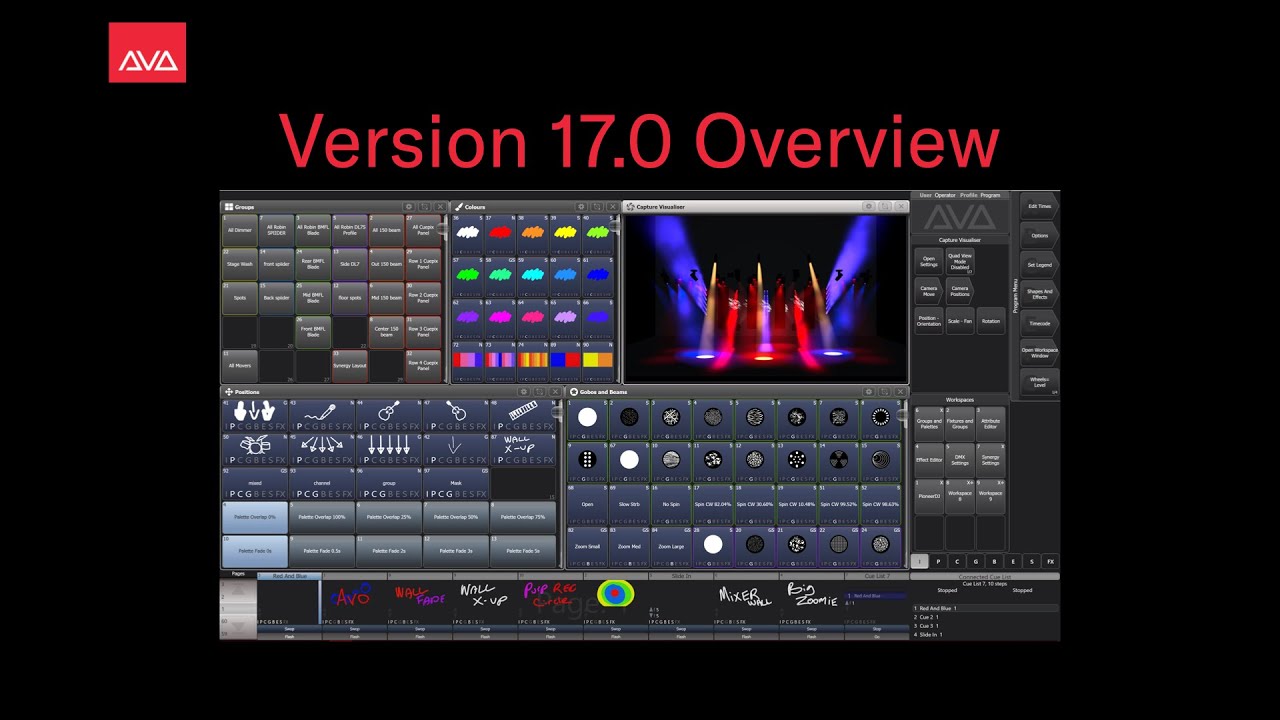Open the Groups window settings gear
Image resolution: width=1280 pixels, height=720 pixels.
click(x=408, y=207)
